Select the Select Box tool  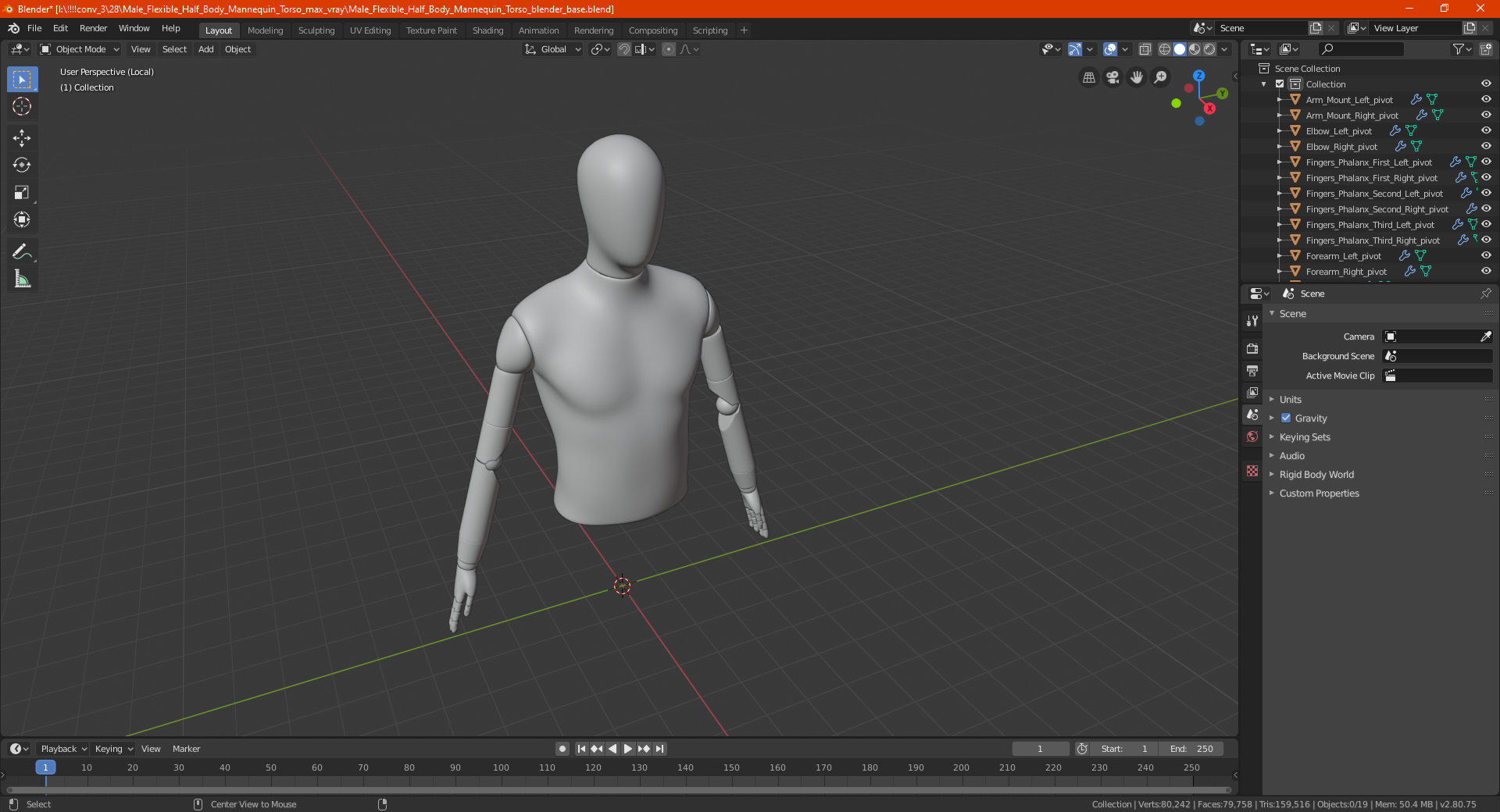(22, 80)
